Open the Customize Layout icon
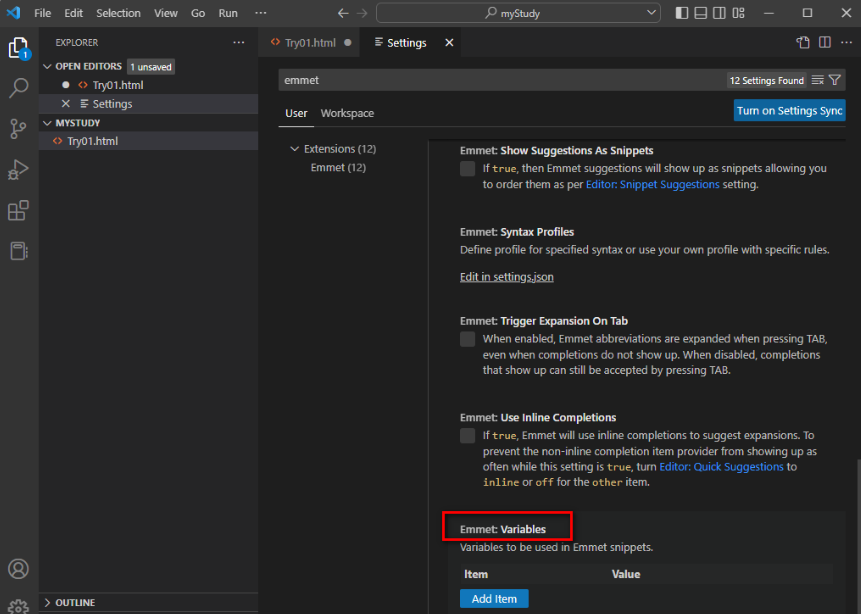Screen dimensions: 861x614 739,13
